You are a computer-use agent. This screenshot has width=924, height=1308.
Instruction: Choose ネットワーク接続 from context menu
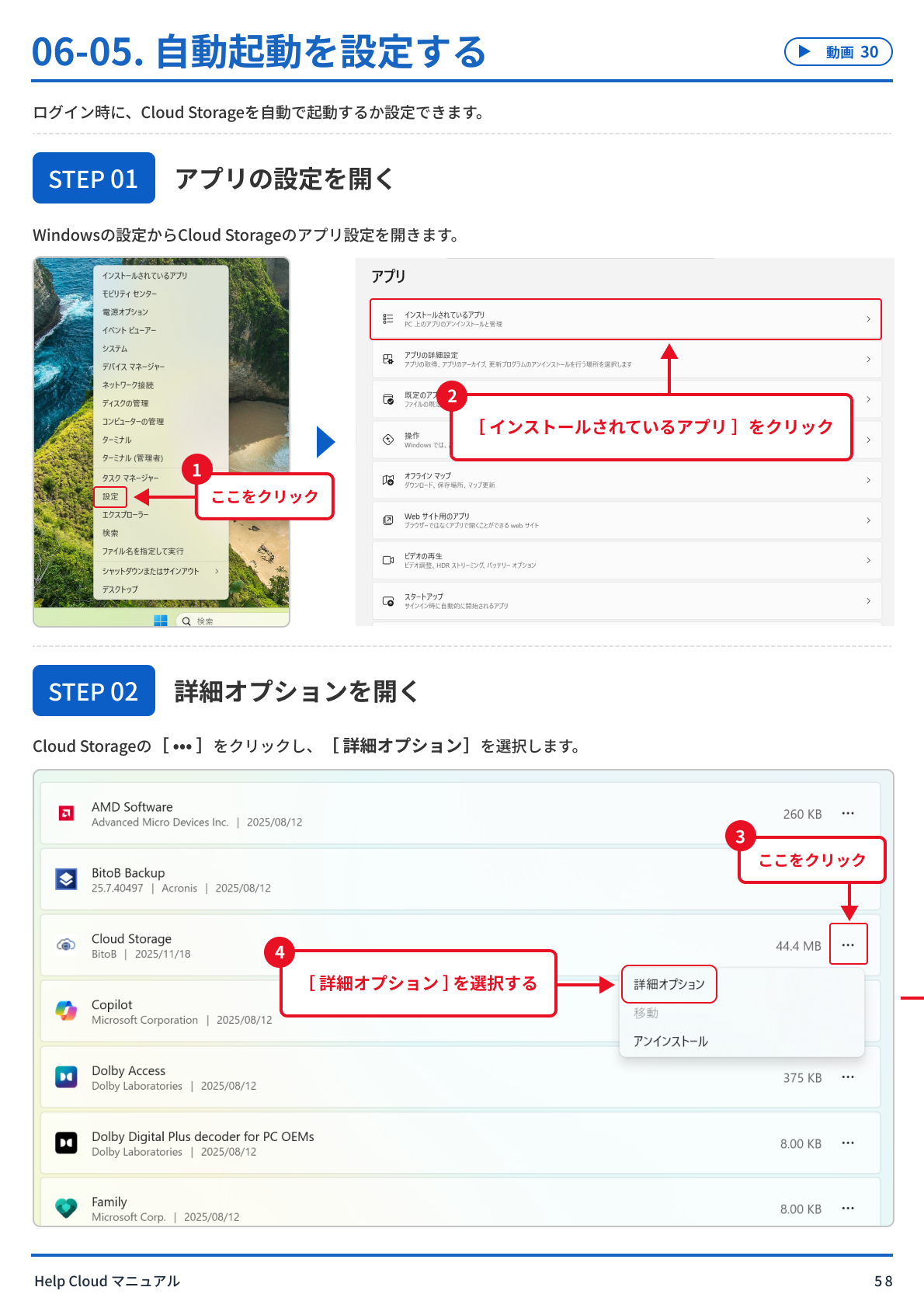point(128,385)
